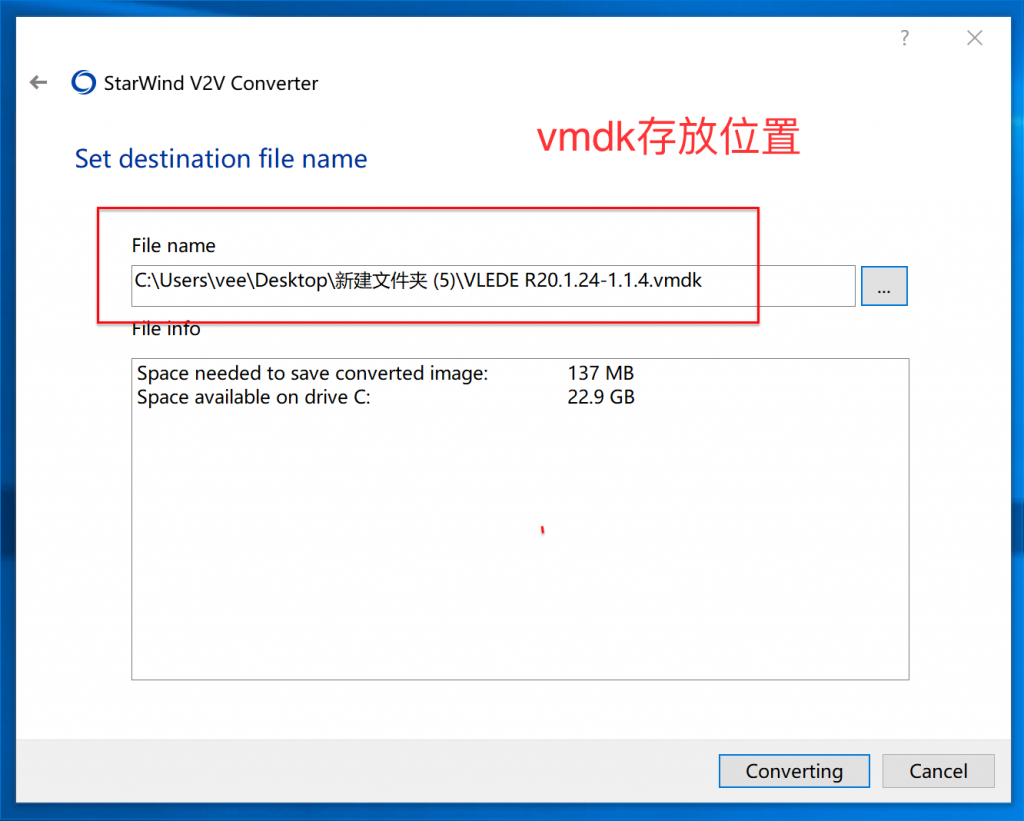
Task: Click 'Space available on drive C:' line
Action: 253,397
